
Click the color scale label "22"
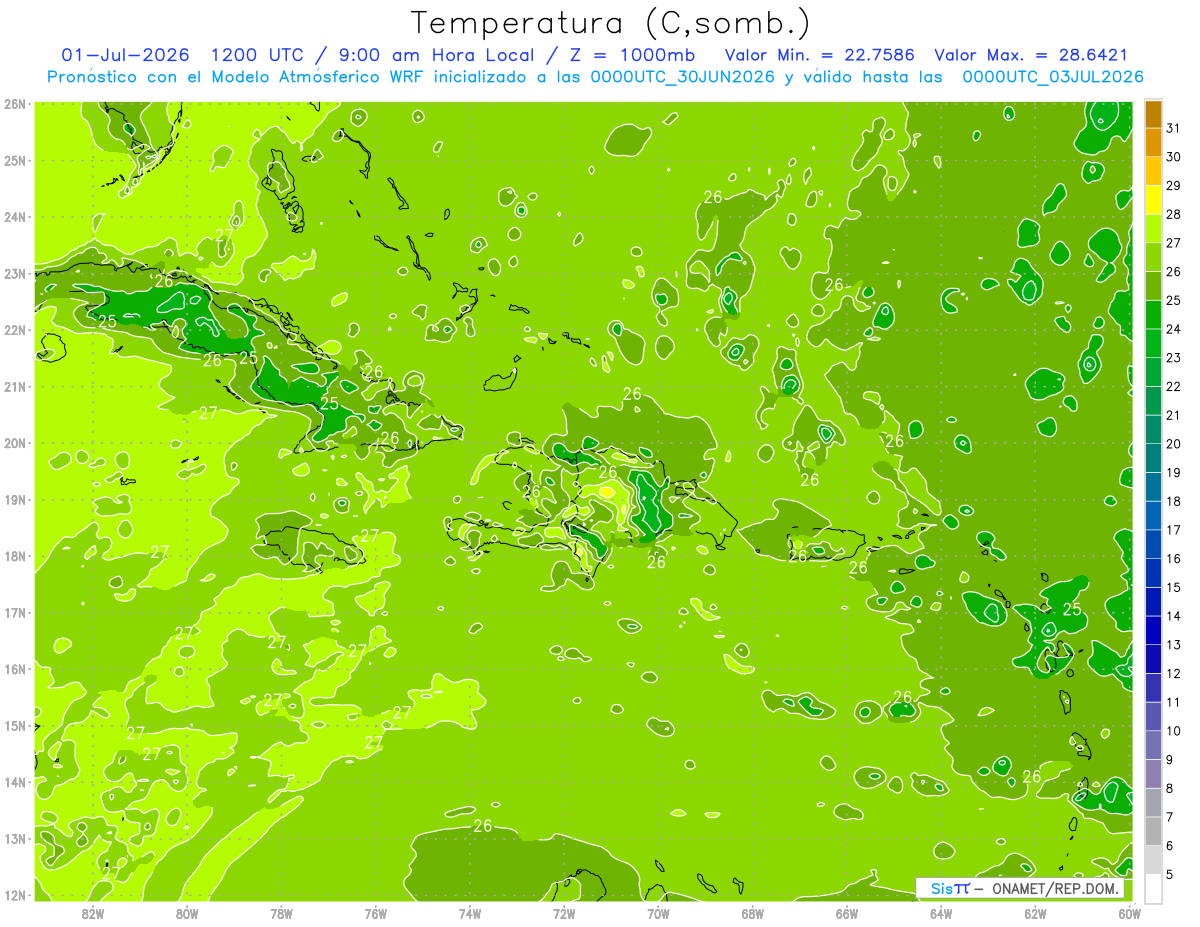(1174, 386)
